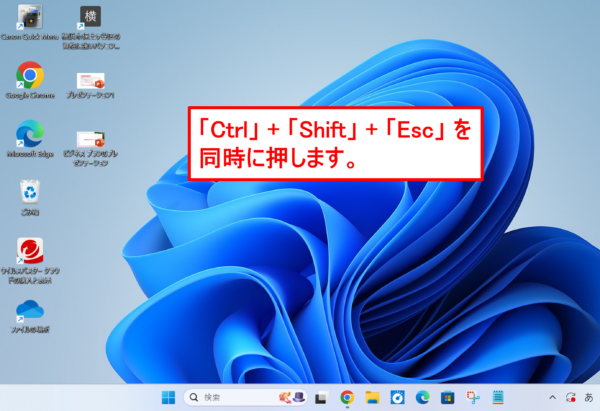Select the Microsoft Edge desktop shortcut
Viewport: 600px width, 411px height.
click(30, 136)
